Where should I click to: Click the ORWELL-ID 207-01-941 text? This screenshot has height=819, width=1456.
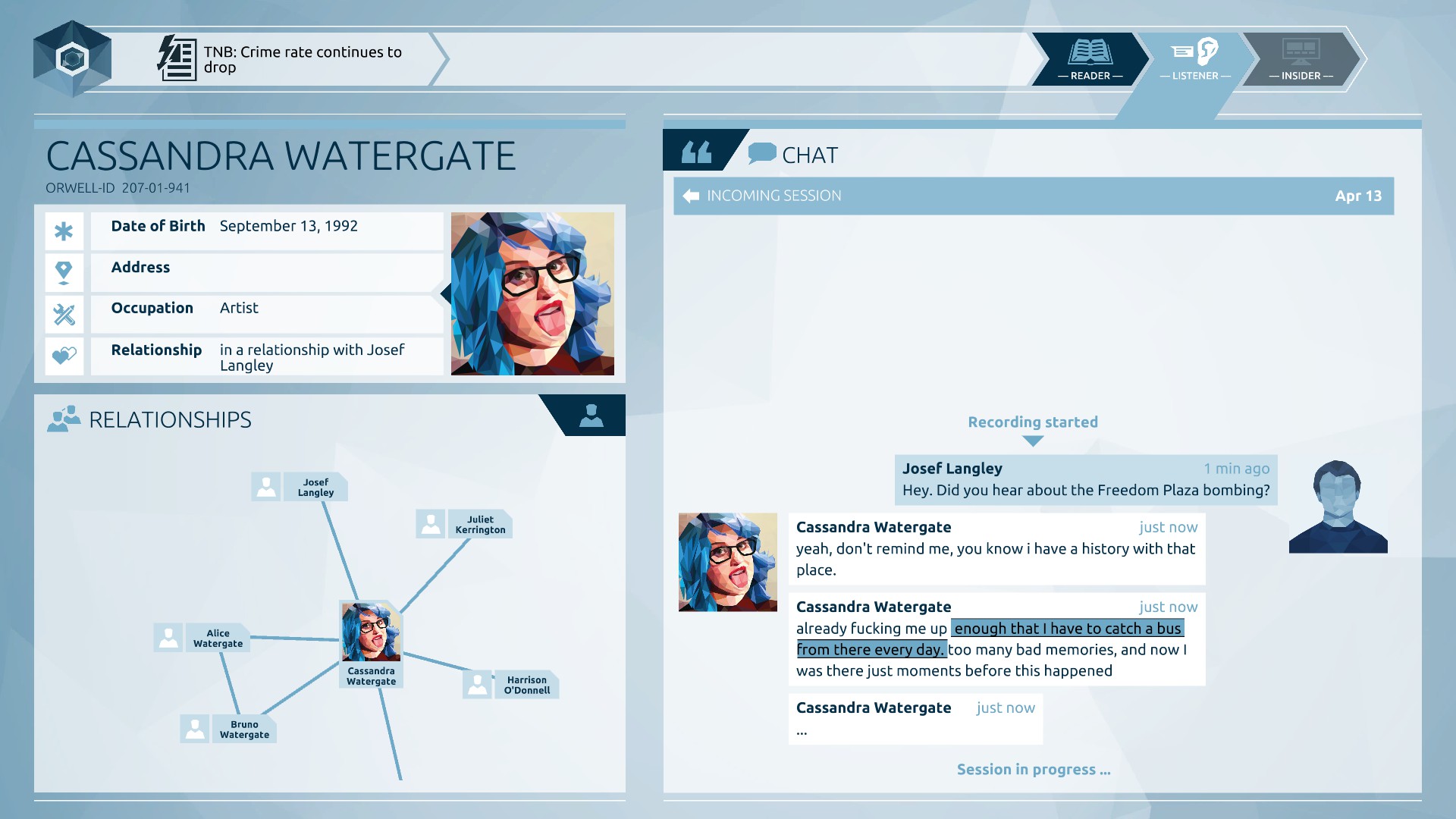click(118, 188)
